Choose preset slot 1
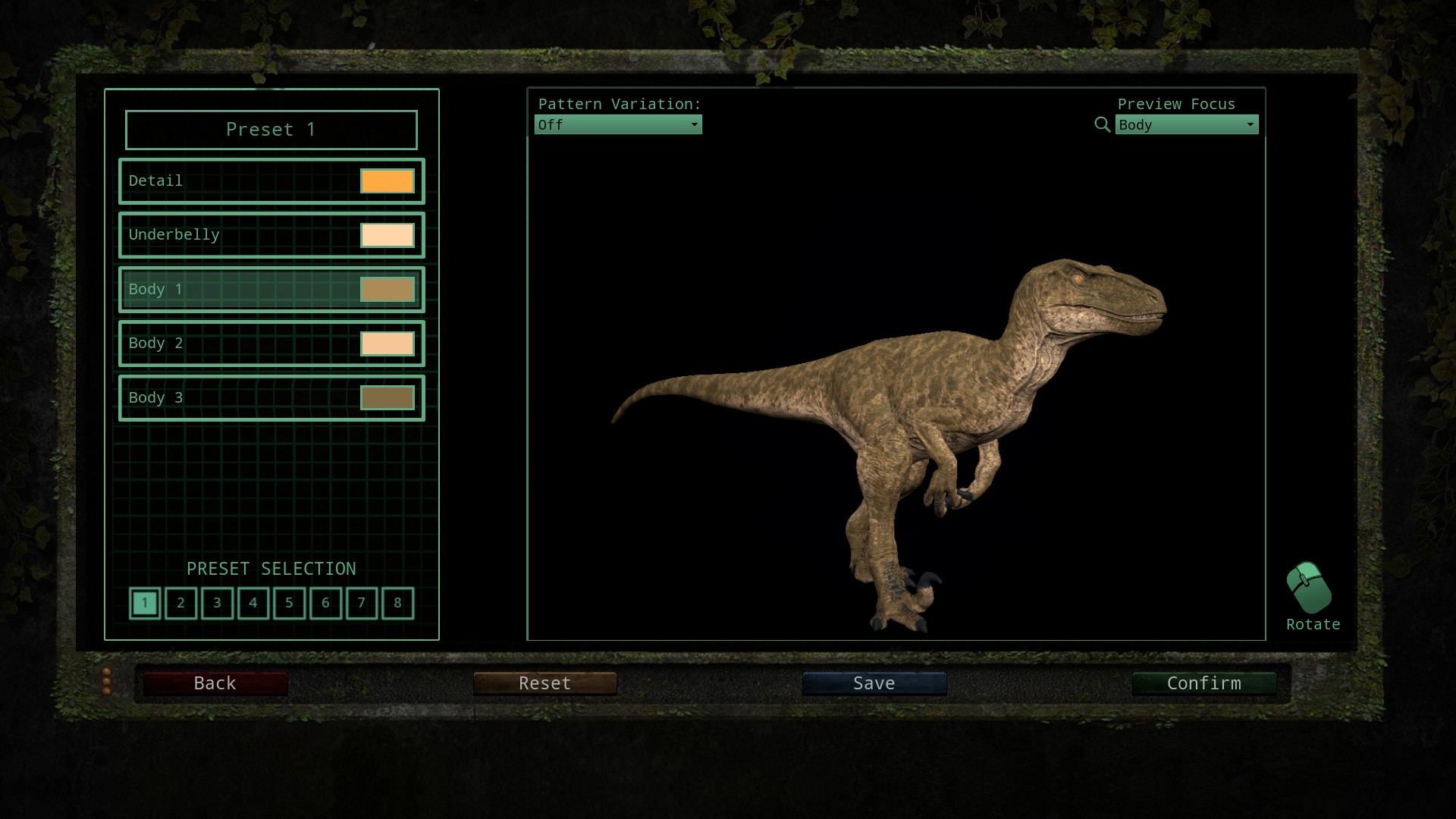 click(145, 603)
